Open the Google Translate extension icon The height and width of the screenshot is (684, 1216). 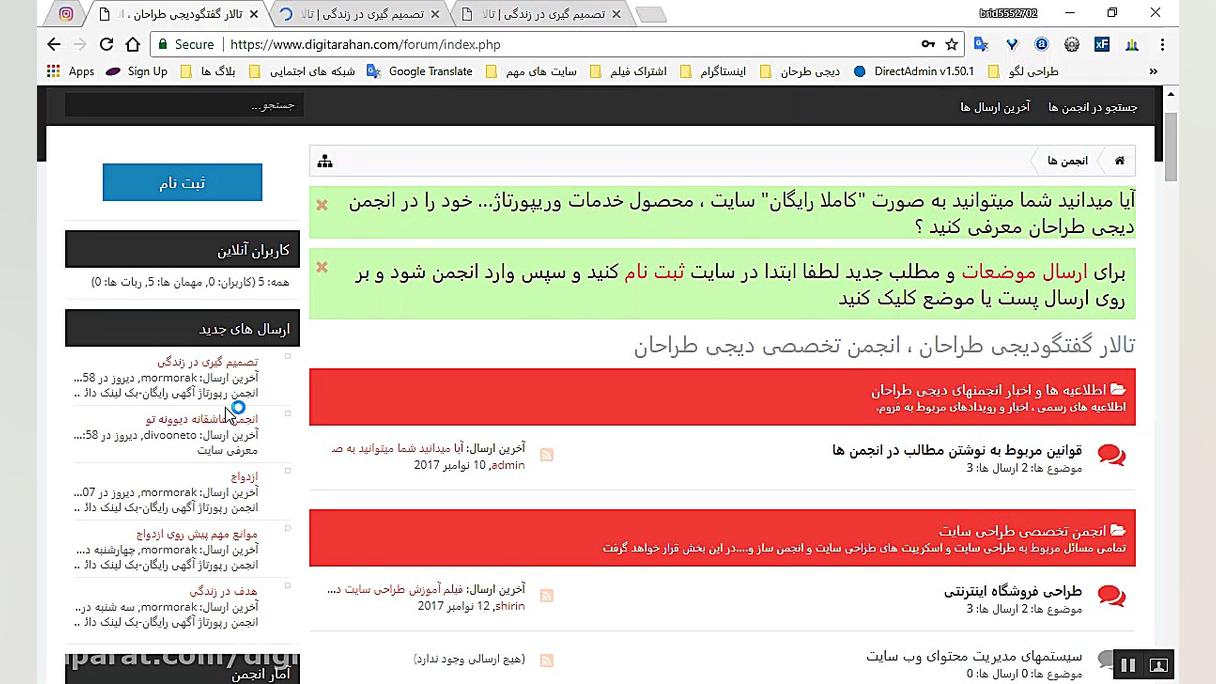[981, 44]
